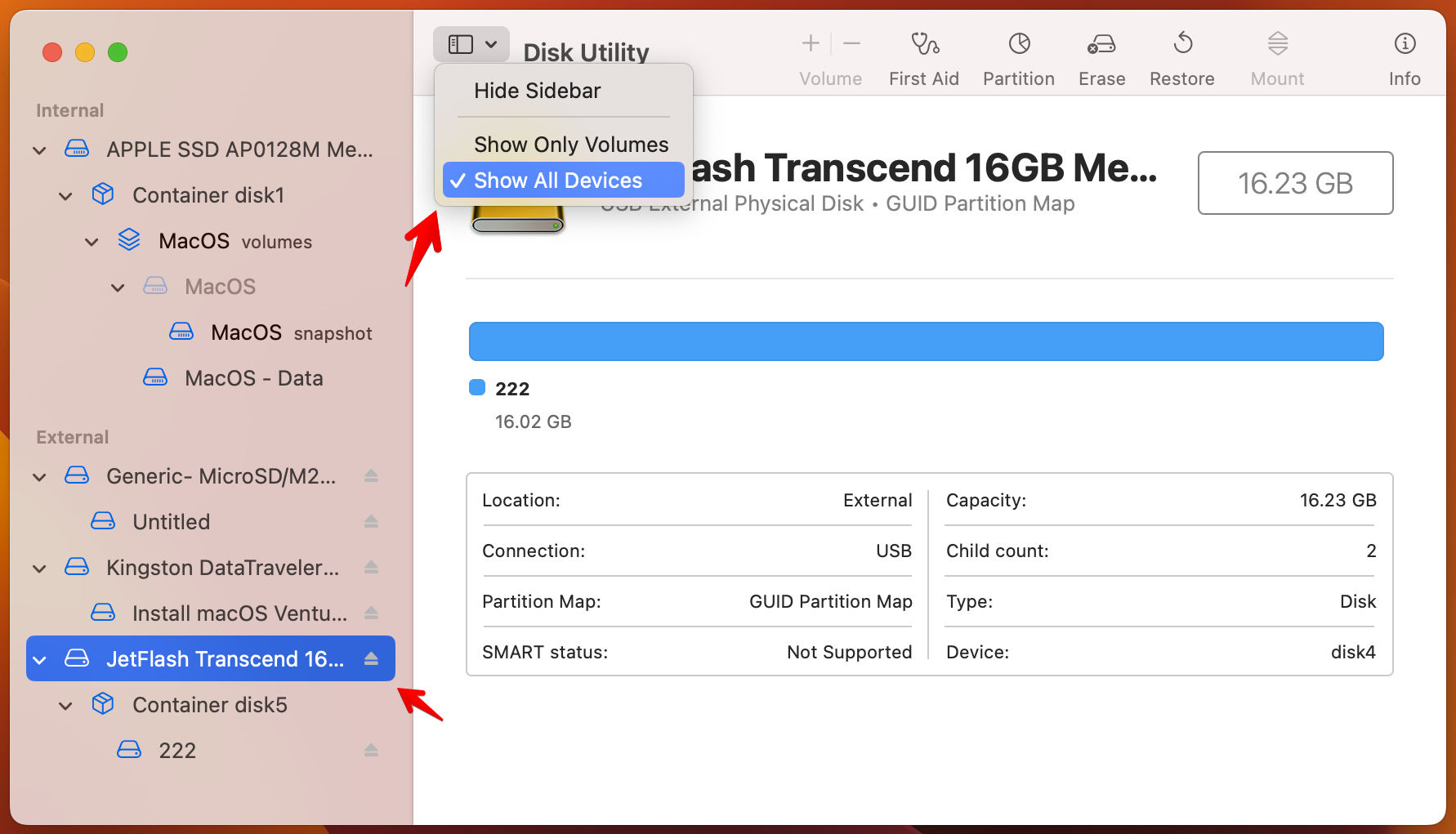The width and height of the screenshot is (1456, 834).
Task: Eject the Untitled volume
Action: pos(371,521)
